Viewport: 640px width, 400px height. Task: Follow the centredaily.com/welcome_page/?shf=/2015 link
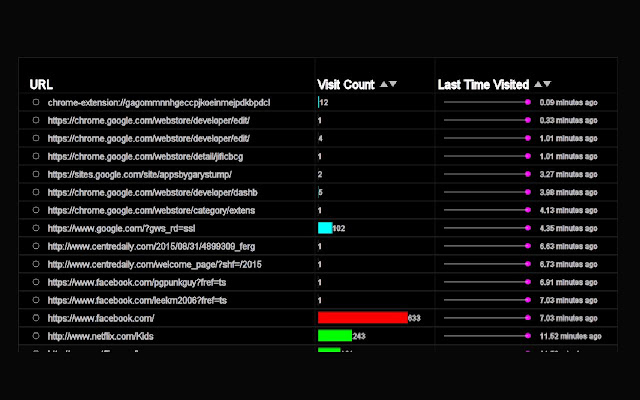[x=155, y=264]
